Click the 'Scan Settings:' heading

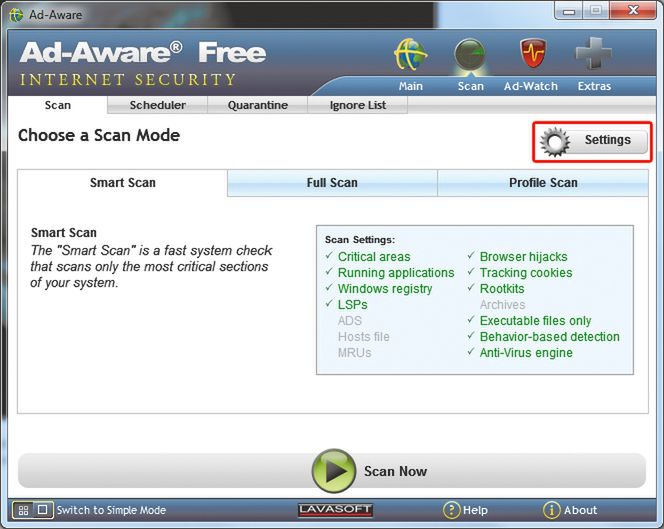pos(360,240)
